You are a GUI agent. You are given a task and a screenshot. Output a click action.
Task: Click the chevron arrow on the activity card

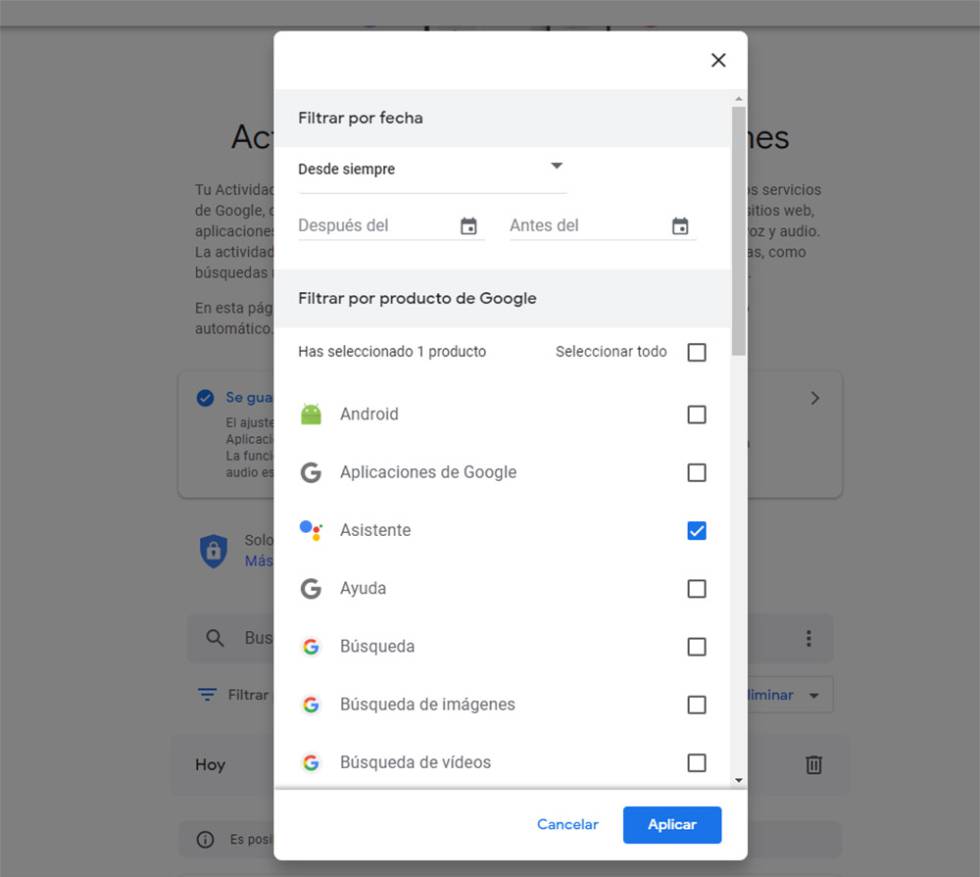pyautogui.click(x=815, y=398)
